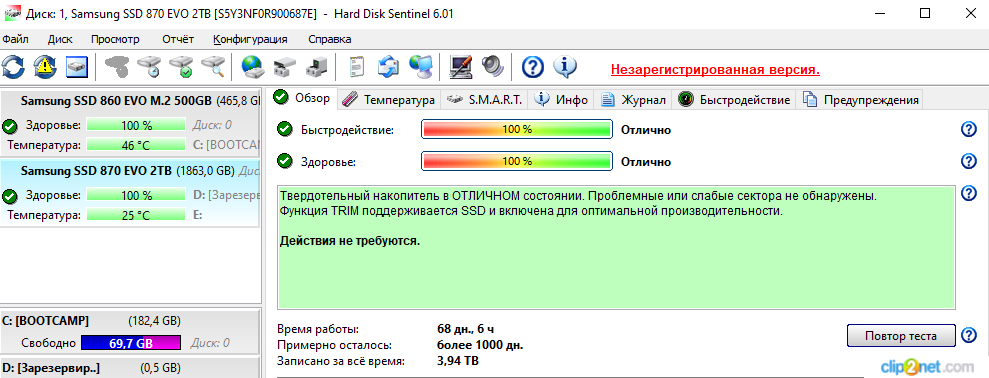Click the Незарегистрированная версия link

pyautogui.click(x=715, y=69)
